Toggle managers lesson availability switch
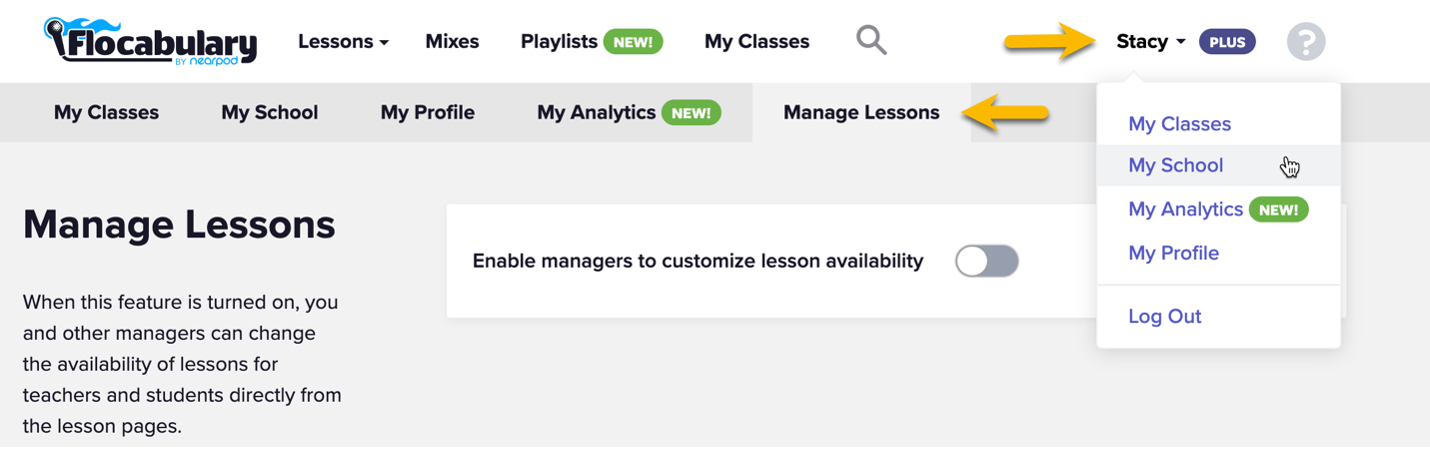1430x452 pixels. tap(986, 262)
